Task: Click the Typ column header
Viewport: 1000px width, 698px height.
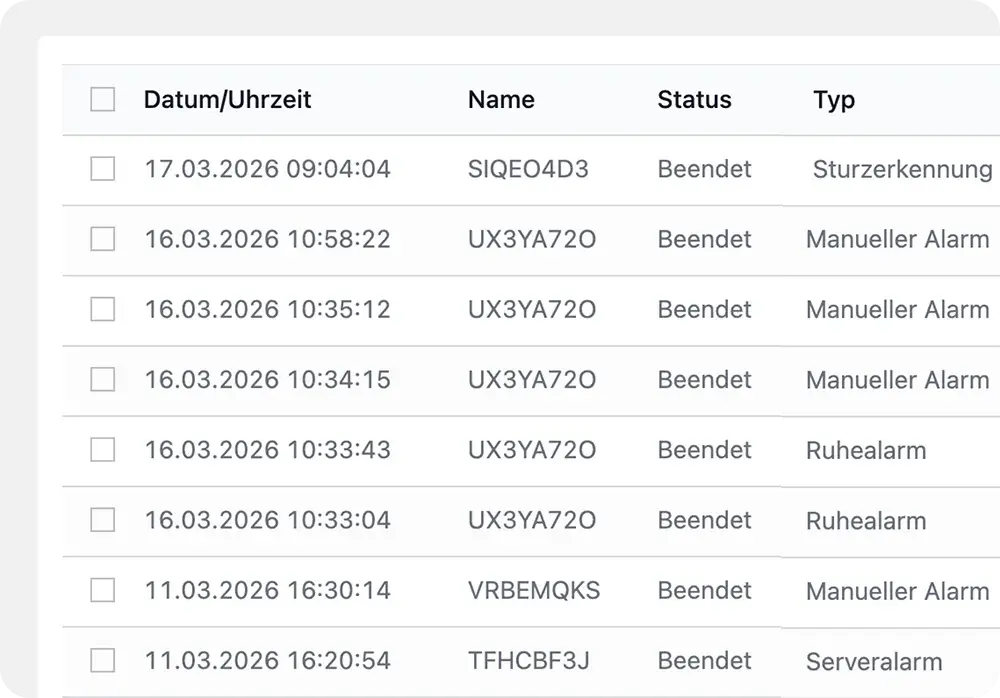Action: pyautogui.click(x=834, y=100)
